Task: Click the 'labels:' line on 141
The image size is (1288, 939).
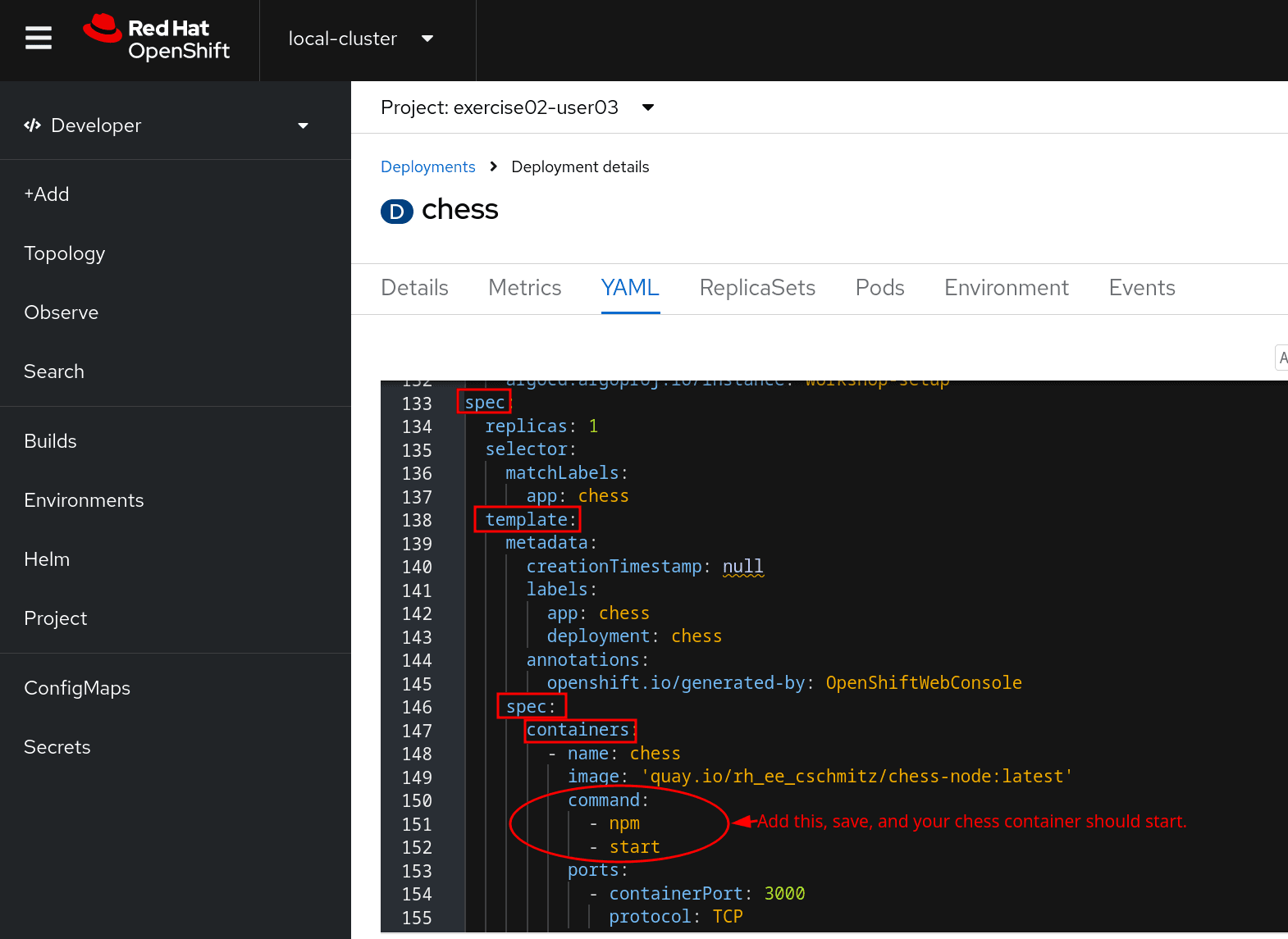Action: [x=562, y=590]
